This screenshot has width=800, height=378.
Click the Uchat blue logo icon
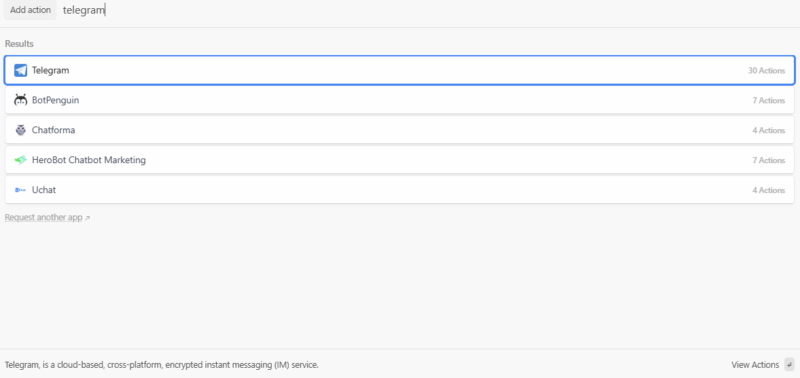pyautogui.click(x=20, y=190)
